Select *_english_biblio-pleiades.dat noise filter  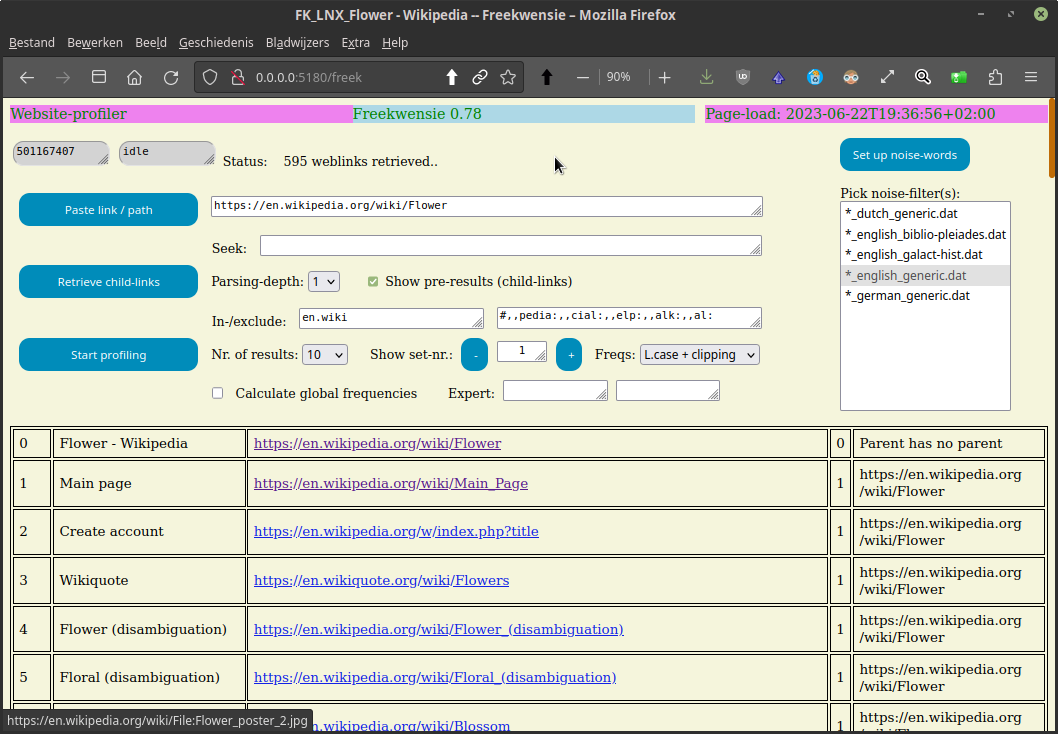point(925,235)
